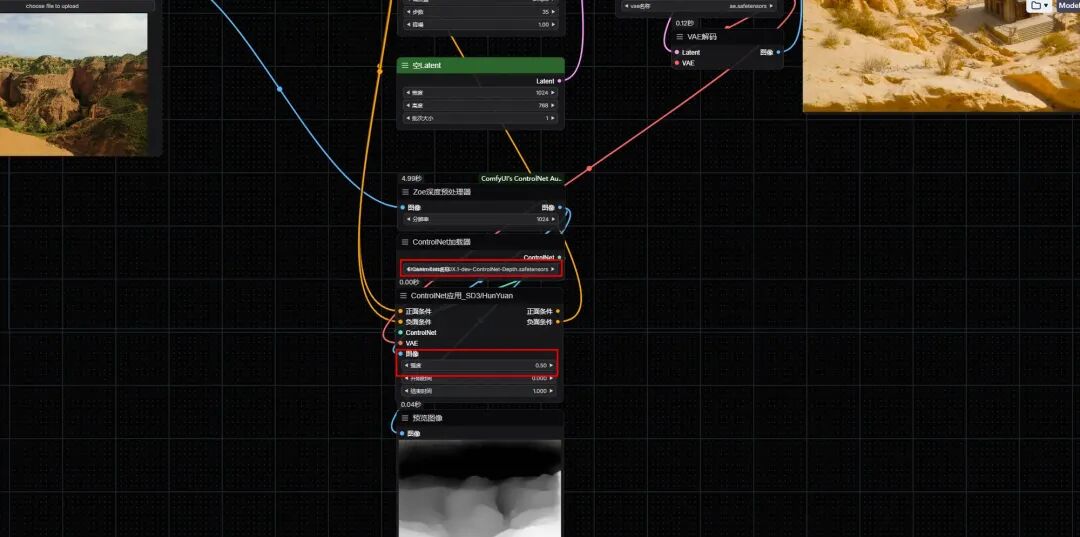Image resolution: width=1080 pixels, height=537 pixels.
Task: Select next ControlNet model with right arrow
Action: pyautogui.click(x=552, y=269)
